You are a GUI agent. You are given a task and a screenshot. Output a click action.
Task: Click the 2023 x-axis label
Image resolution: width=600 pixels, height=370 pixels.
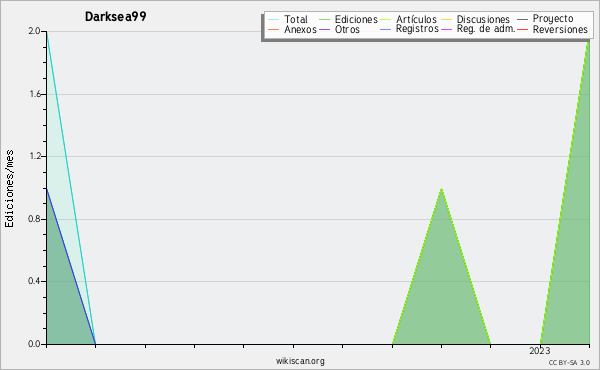coord(540,350)
